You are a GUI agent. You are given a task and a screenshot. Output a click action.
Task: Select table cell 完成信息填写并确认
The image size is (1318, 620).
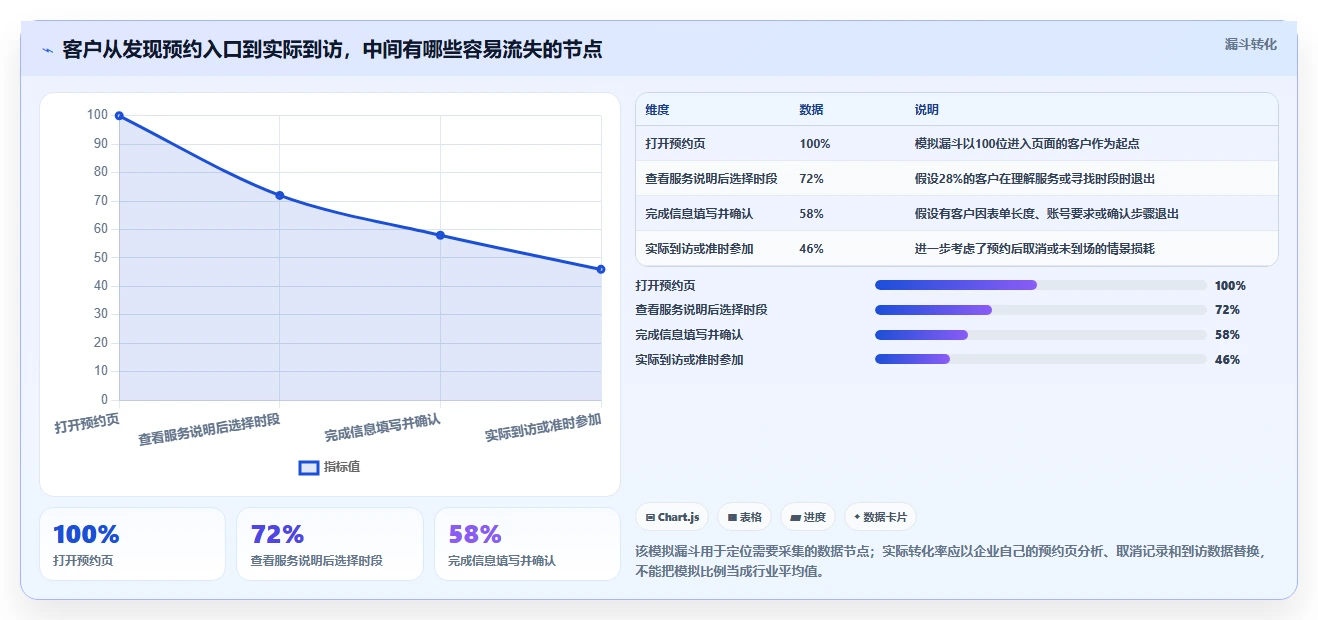[699, 214]
